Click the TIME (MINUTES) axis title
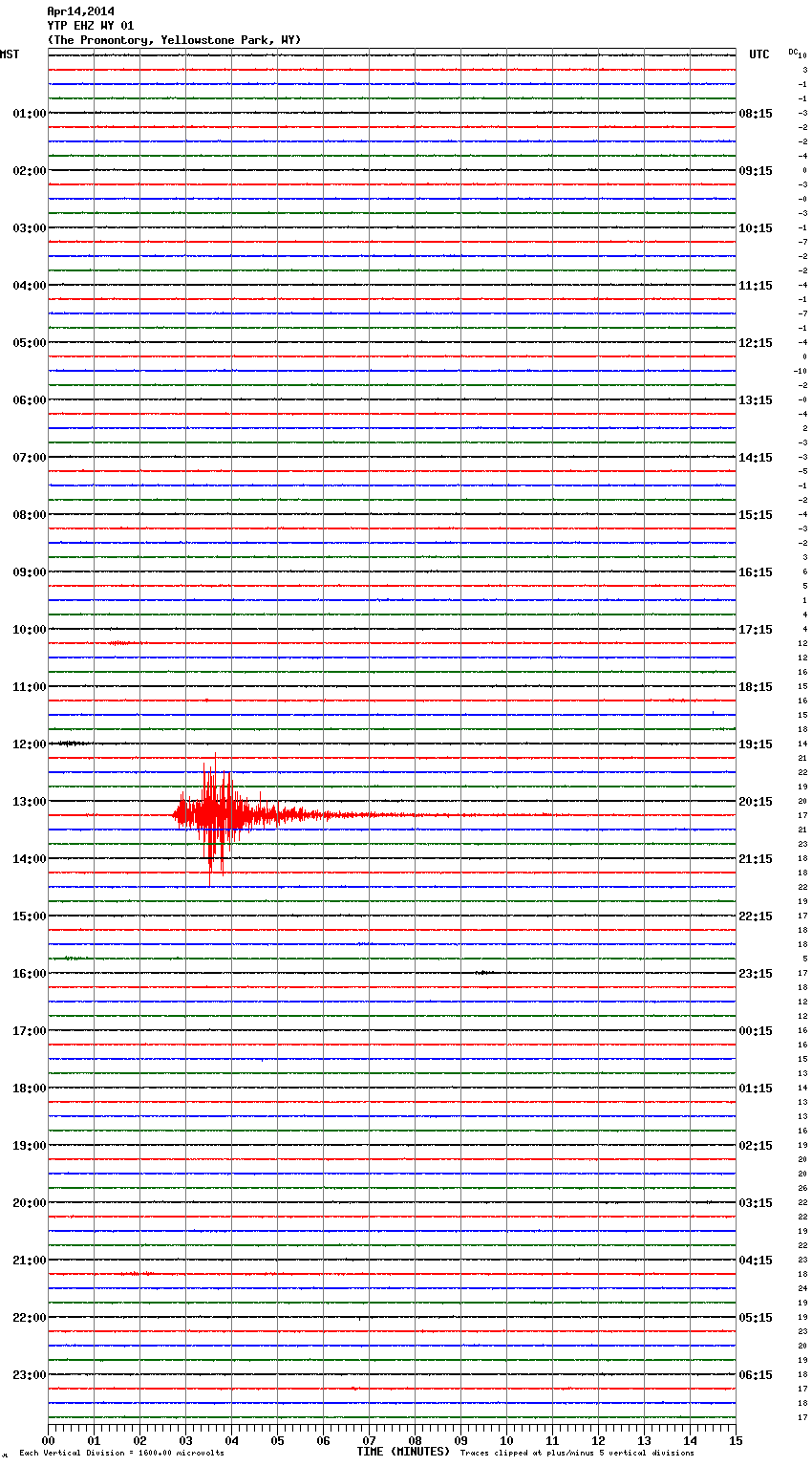The height and width of the screenshot is (1466, 812). click(402, 1452)
